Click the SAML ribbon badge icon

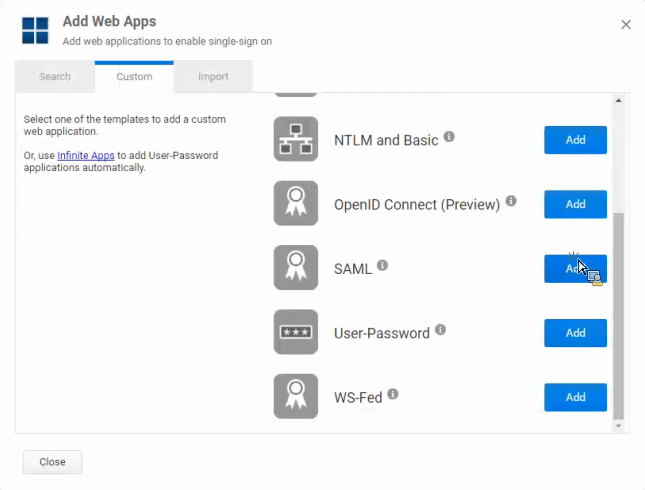click(296, 267)
